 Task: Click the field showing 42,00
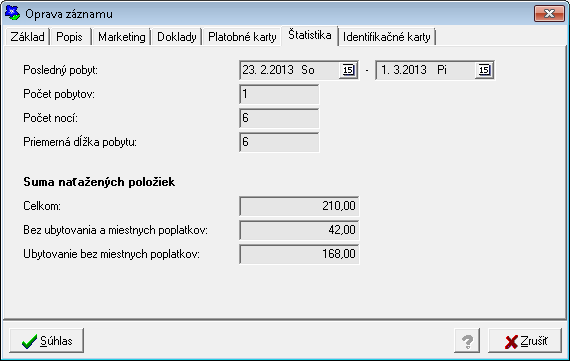[299, 230]
